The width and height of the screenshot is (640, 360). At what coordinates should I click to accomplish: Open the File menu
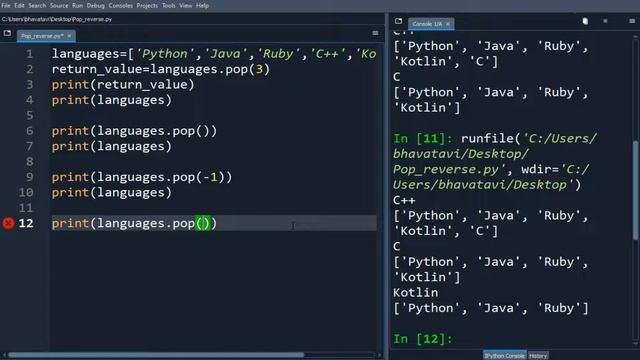pos(6,6)
